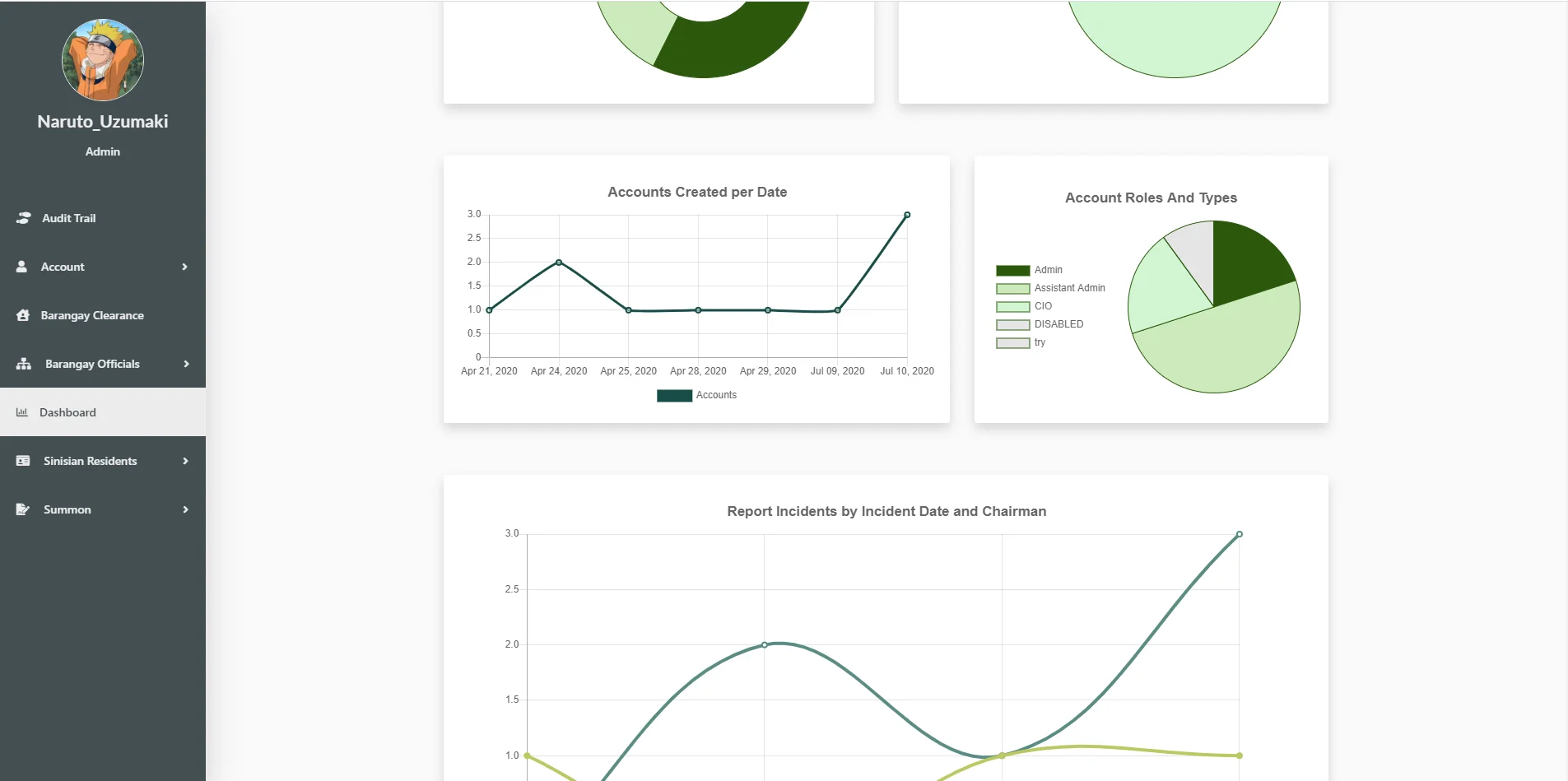The width and height of the screenshot is (1568, 781).
Task: Click the Jul 09, 2020 axis label
Action: click(x=837, y=371)
